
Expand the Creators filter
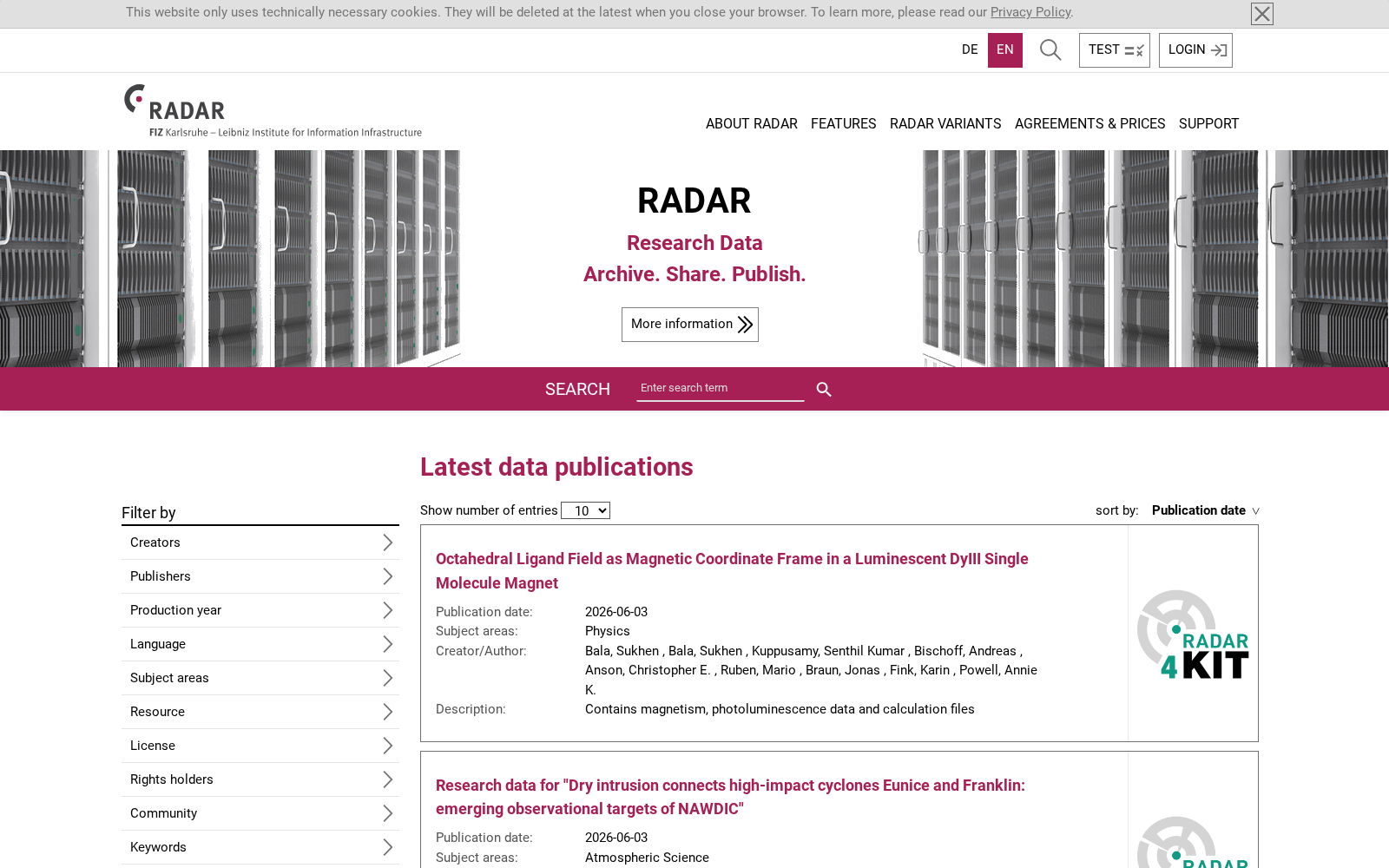260,542
